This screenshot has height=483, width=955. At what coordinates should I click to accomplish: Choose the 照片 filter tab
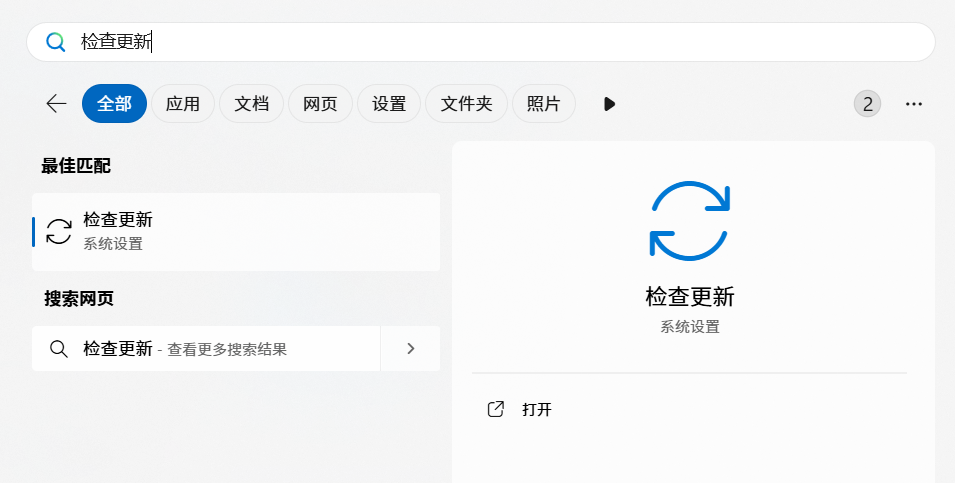[543, 103]
